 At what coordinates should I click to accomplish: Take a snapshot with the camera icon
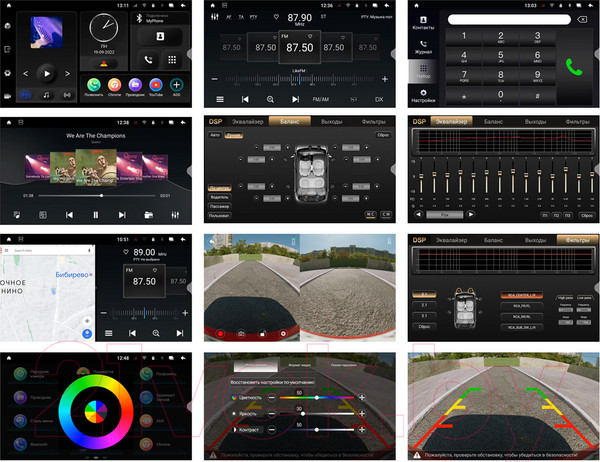coord(241,332)
